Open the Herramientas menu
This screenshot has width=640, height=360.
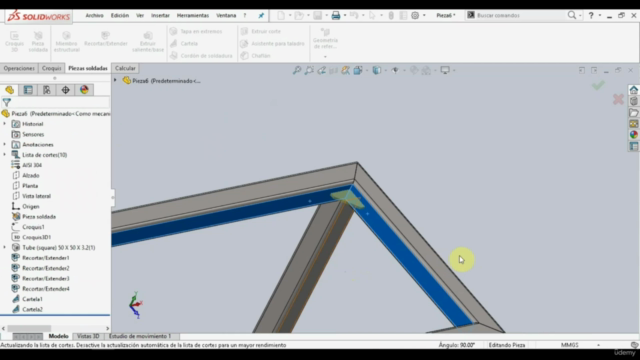(x=193, y=16)
